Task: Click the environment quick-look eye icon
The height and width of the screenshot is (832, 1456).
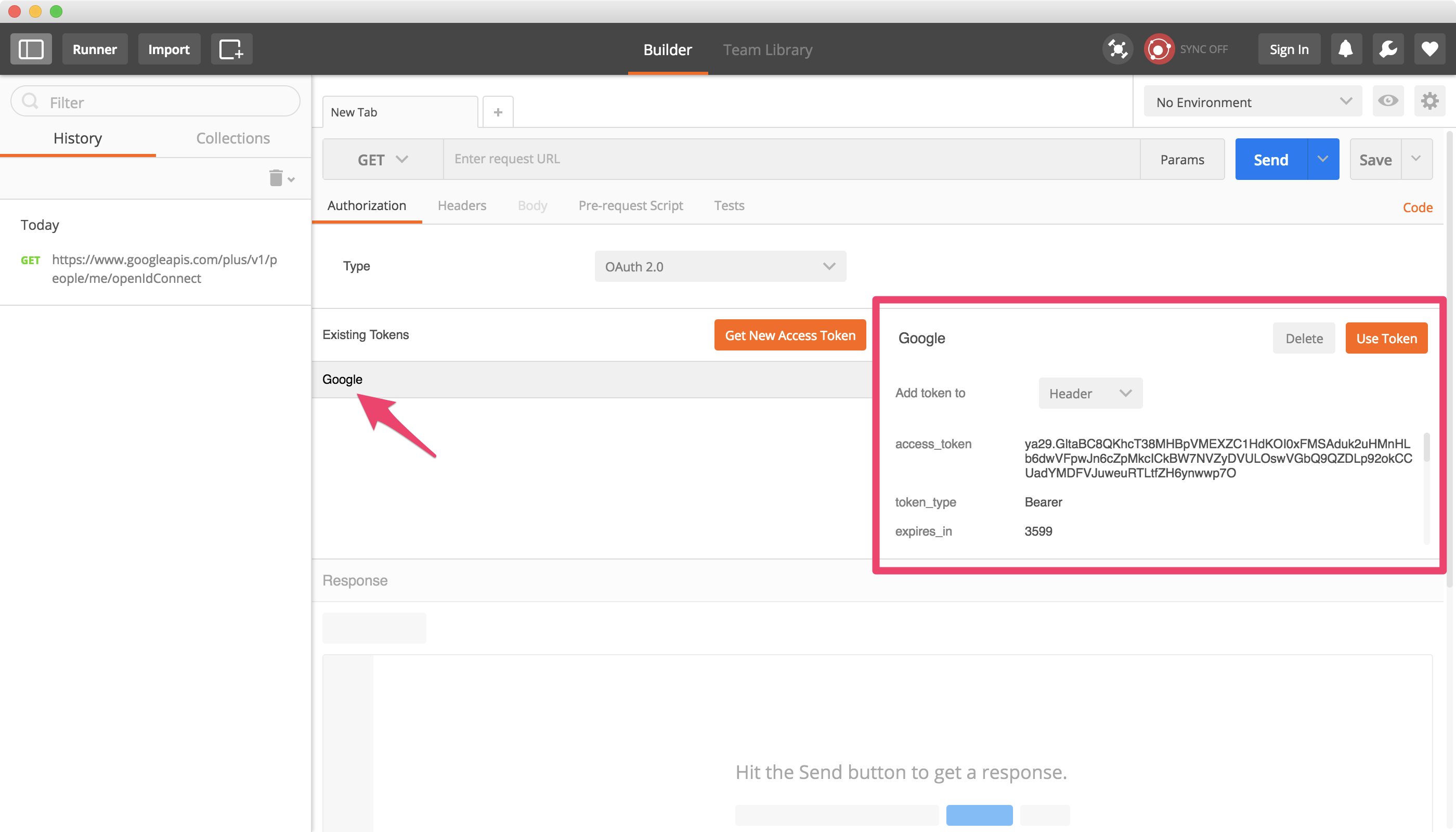Action: 1388,100
